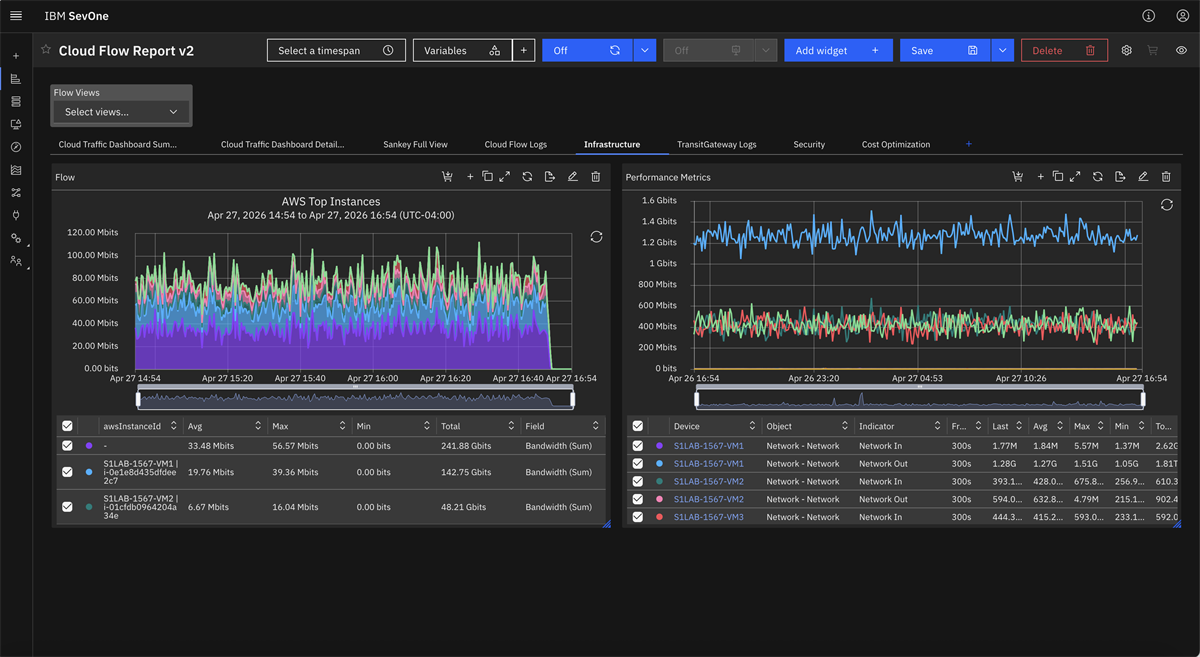Switch to Cloud Flow Logs tab
1200x657 pixels.
click(516, 145)
